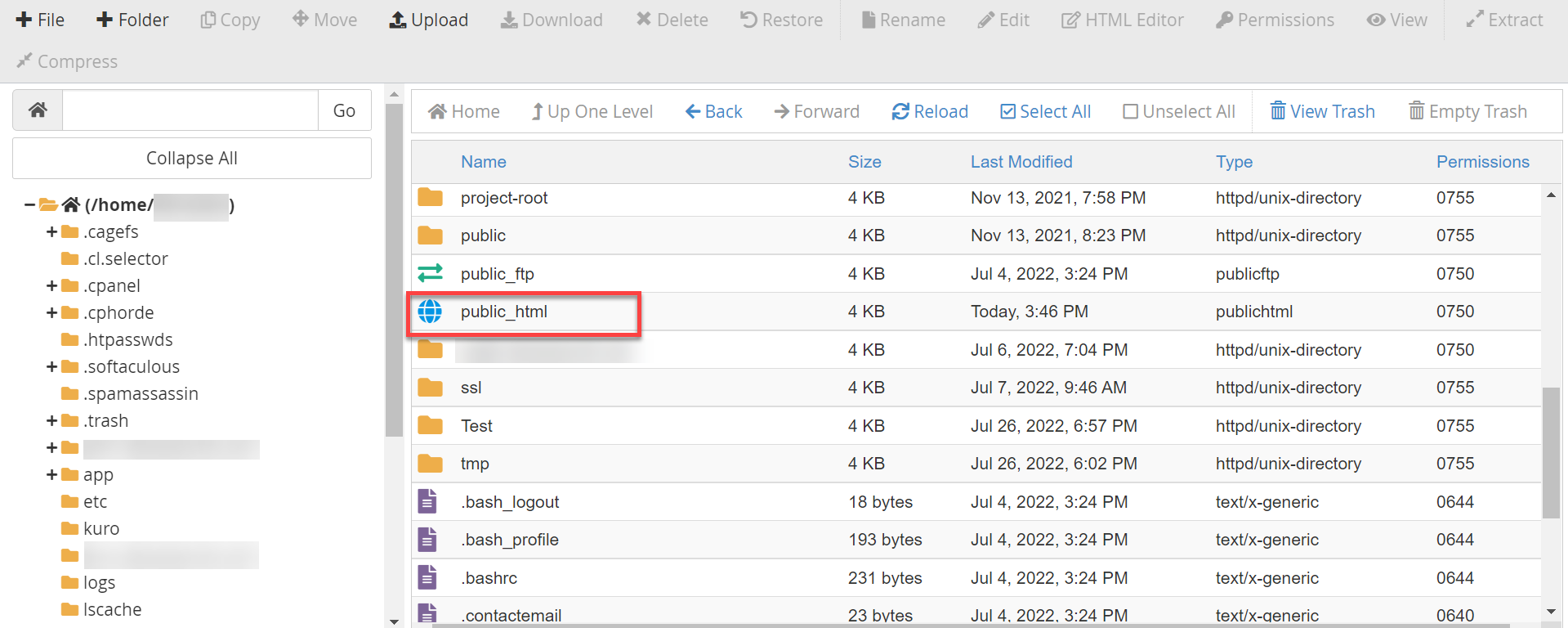Open Permissions from the toolbar
Screen dimensions: 1568x628
click(1275, 20)
